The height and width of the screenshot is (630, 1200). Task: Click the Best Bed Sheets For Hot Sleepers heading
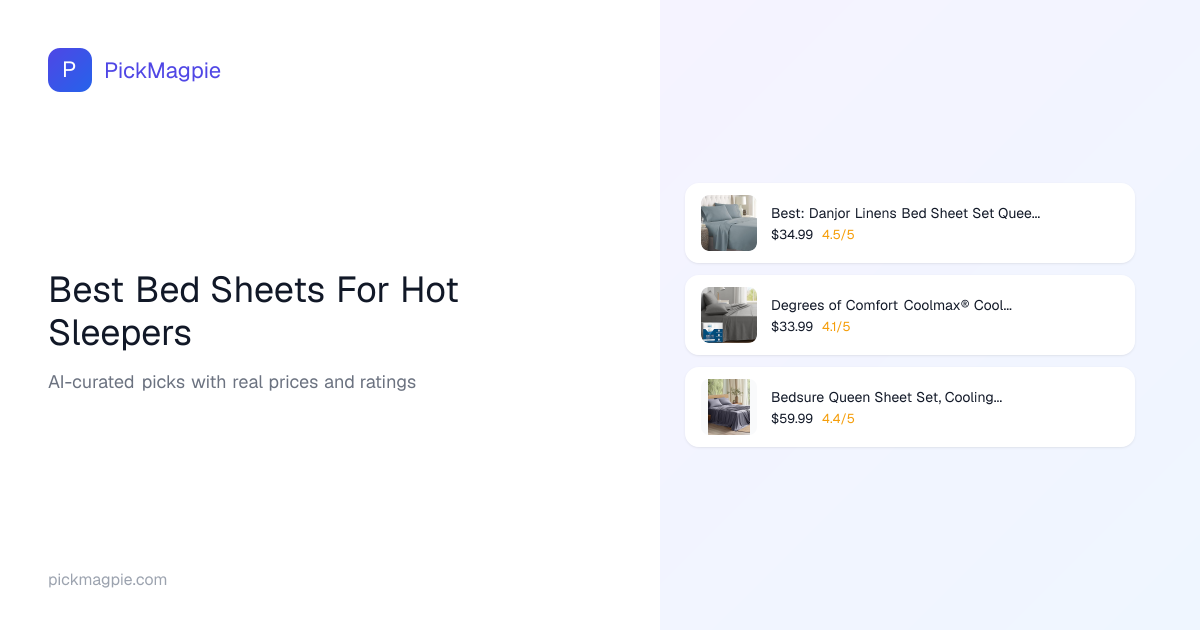click(x=253, y=311)
